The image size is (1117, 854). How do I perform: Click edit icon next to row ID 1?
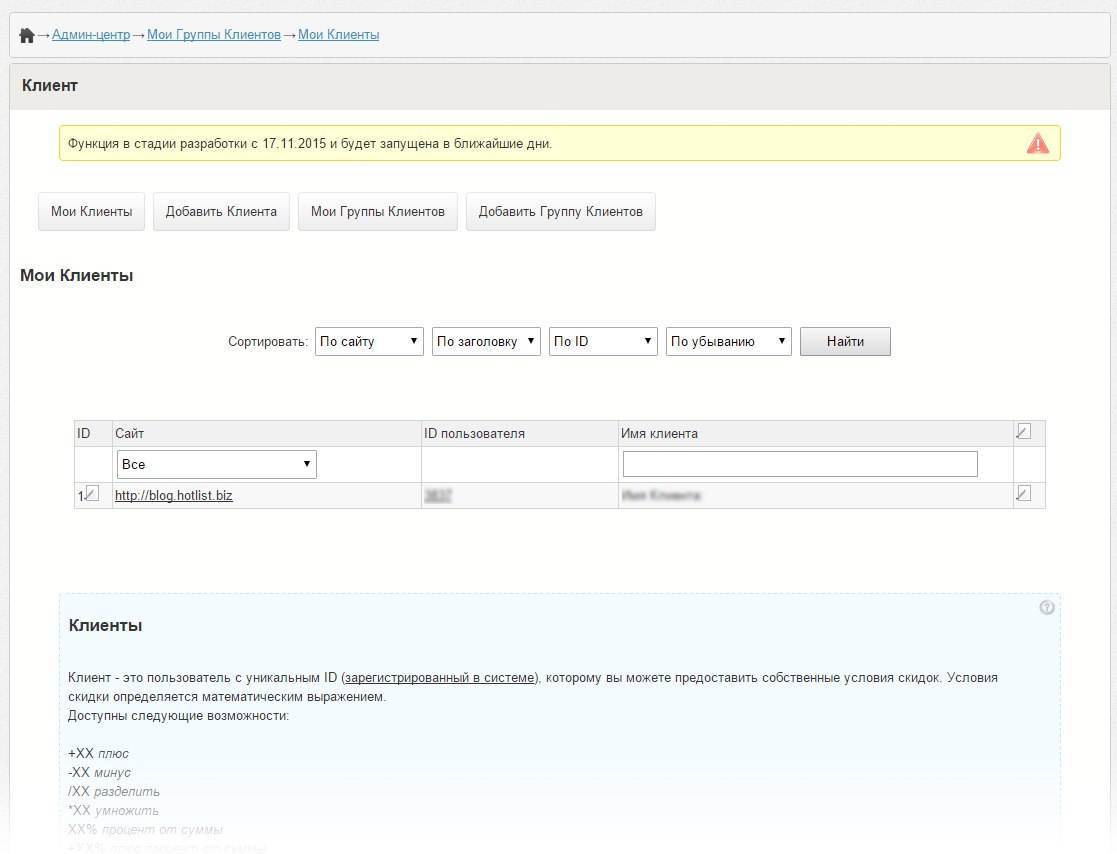click(x=92, y=493)
